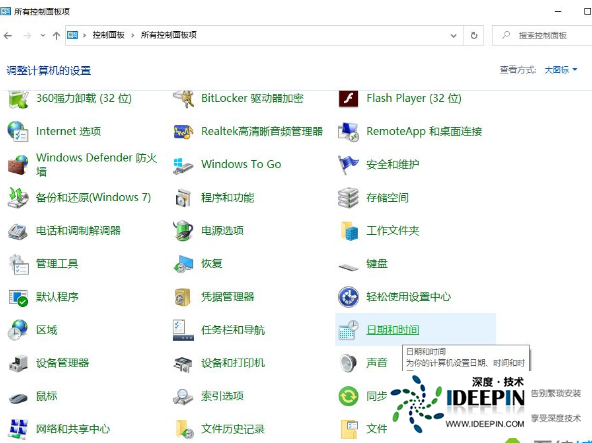Image resolution: width=592 pixels, height=443 pixels.
Task: Open the Realtek高清晰音频管理器 icon
Action: pos(183,131)
